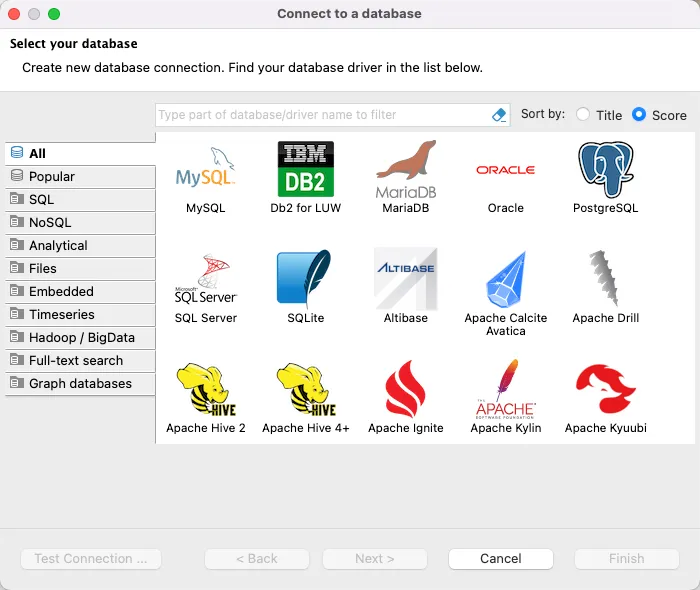Choose the Apache Ignite flame icon

click(406, 389)
